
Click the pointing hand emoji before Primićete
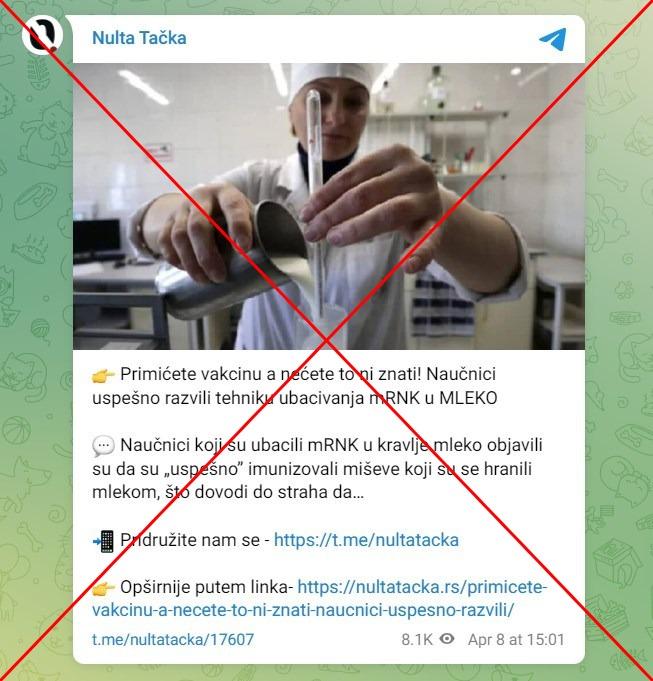103,375
